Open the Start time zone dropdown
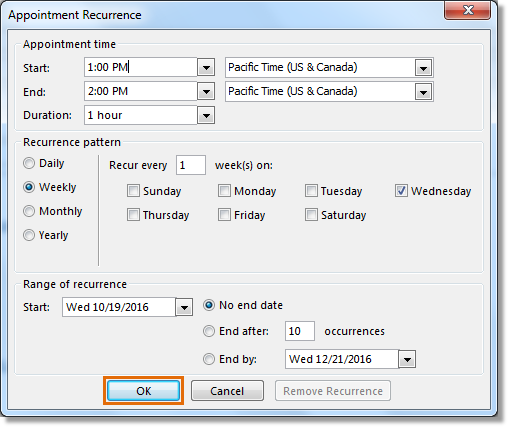 coord(424,68)
